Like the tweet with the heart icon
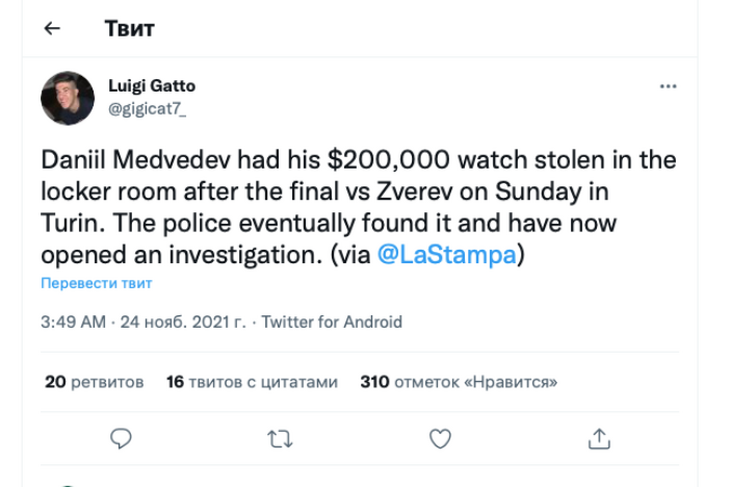This screenshot has height=487, width=730. click(x=439, y=437)
